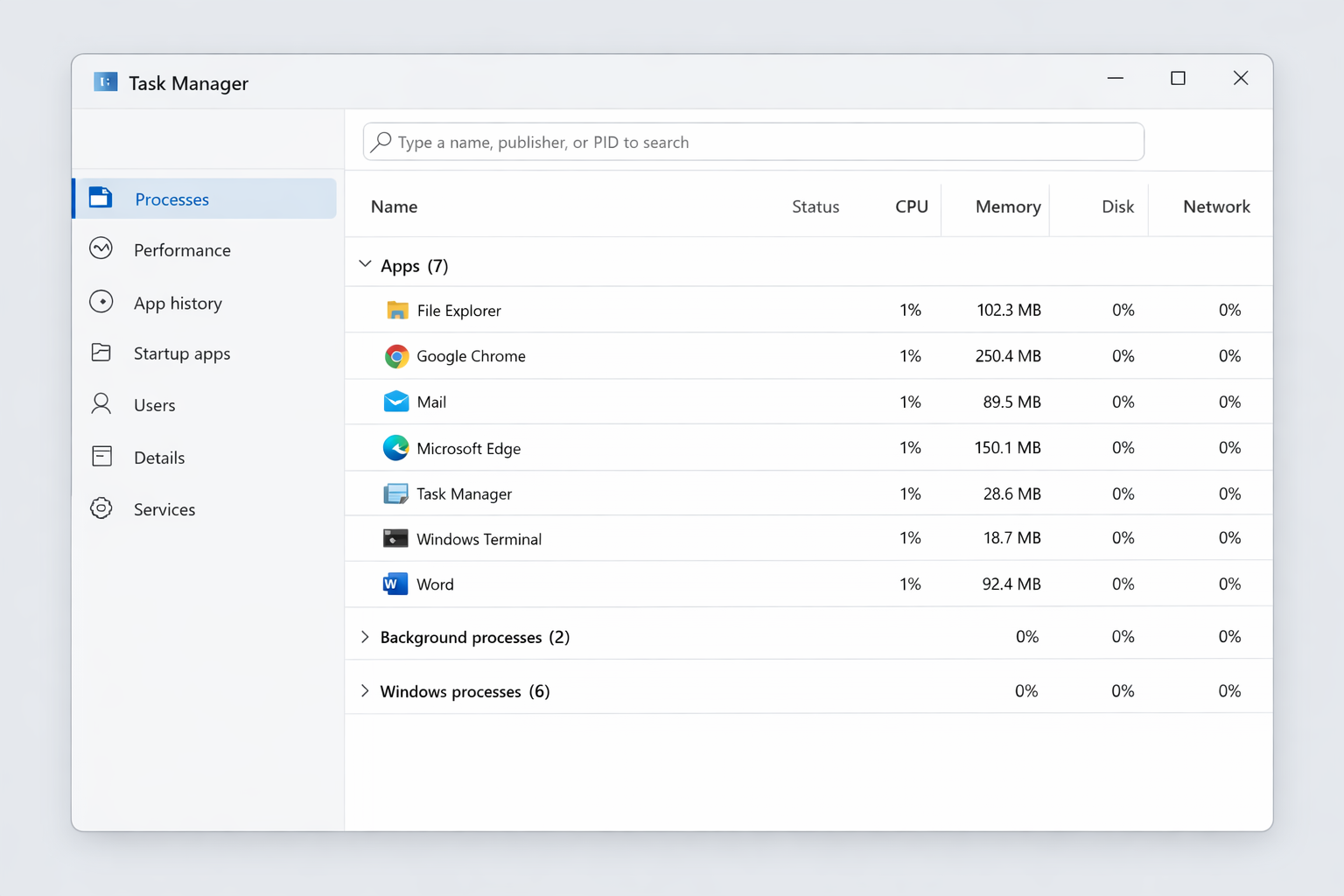The width and height of the screenshot is (1344, 896).
Task: Close the Task Manager window
Action: [x=1241, y=78]
